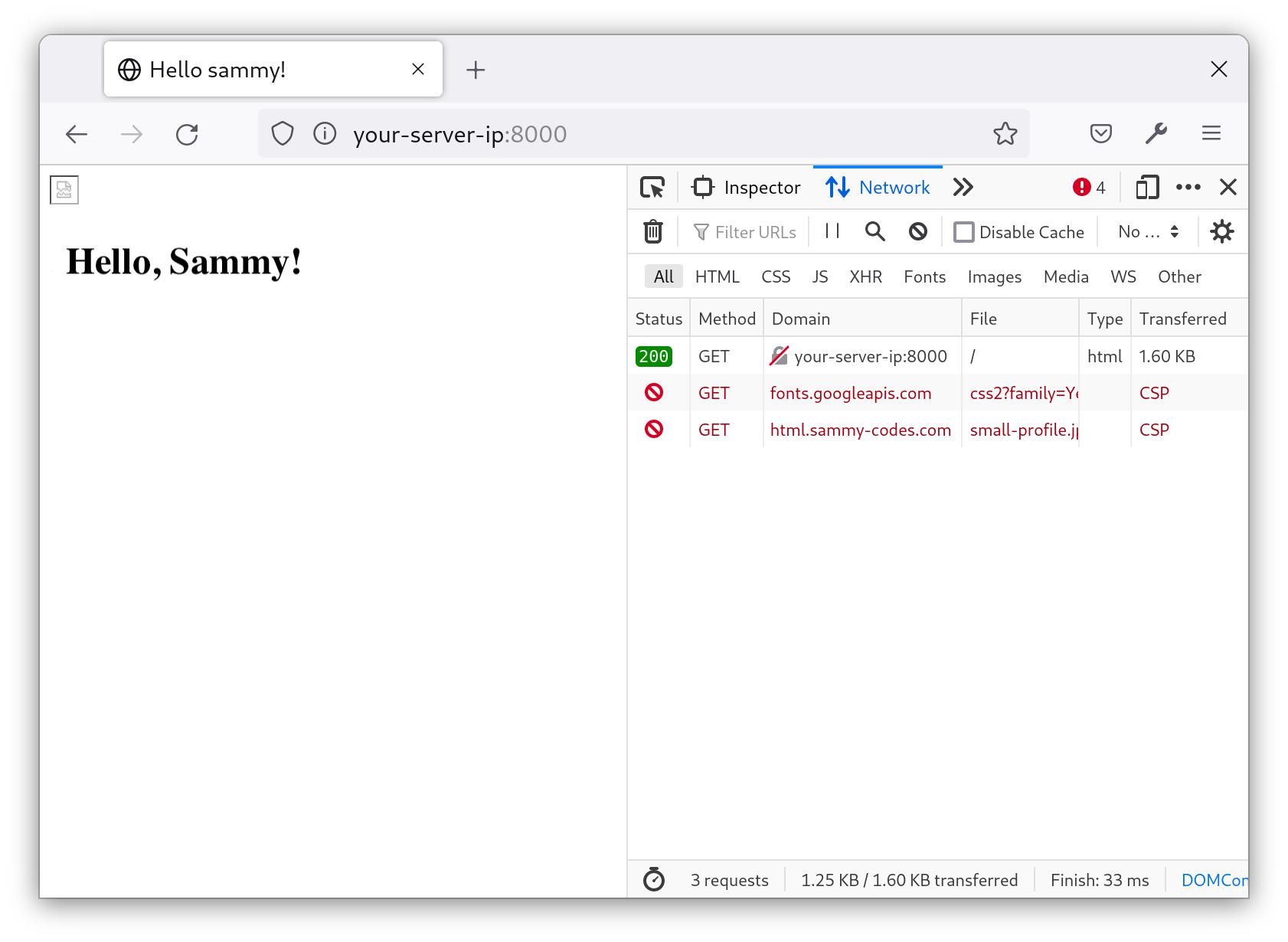
Task: Click the fonts.googleapis.com request row
Action: (x=851, y=393)
